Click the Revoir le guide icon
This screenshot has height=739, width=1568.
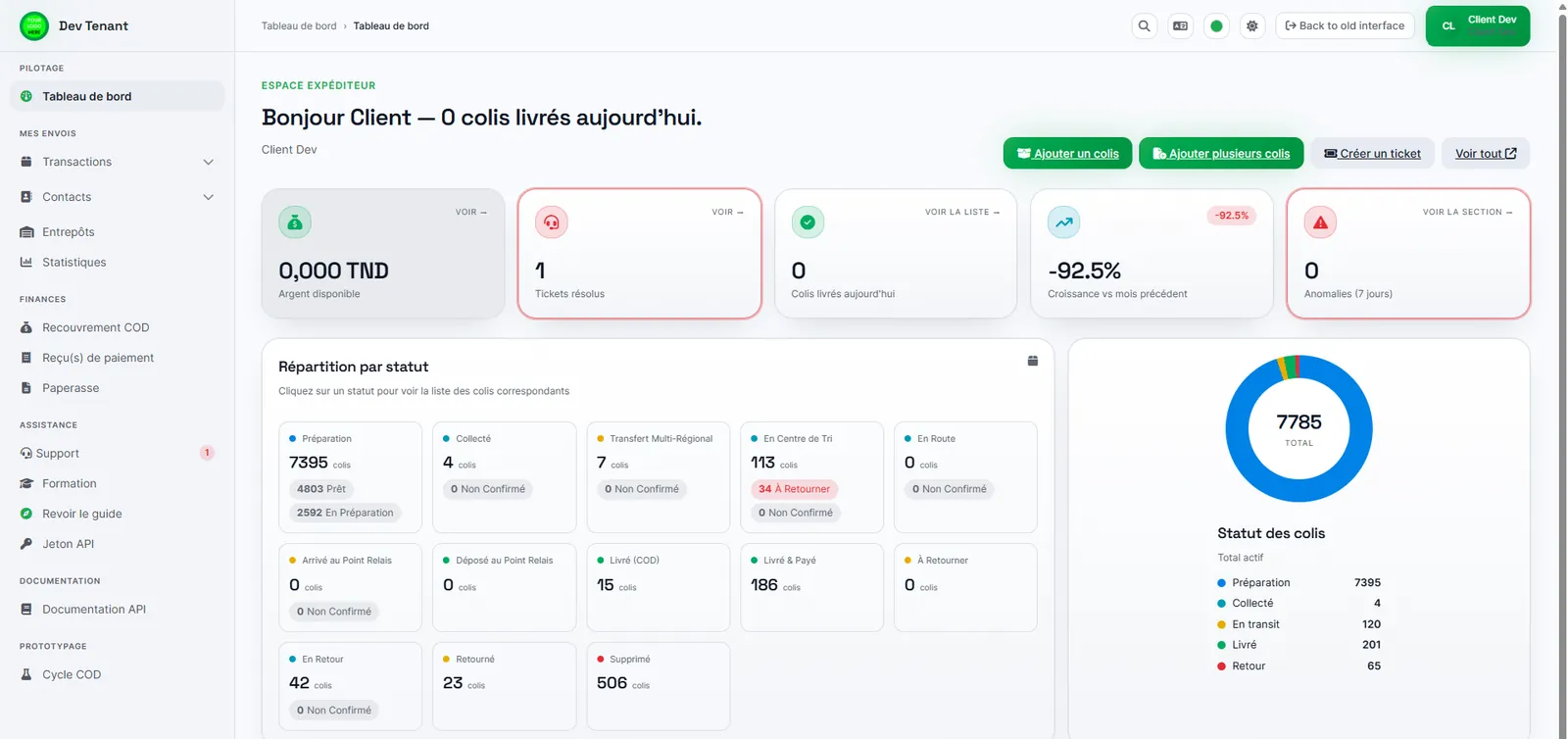tap(26, 514)
